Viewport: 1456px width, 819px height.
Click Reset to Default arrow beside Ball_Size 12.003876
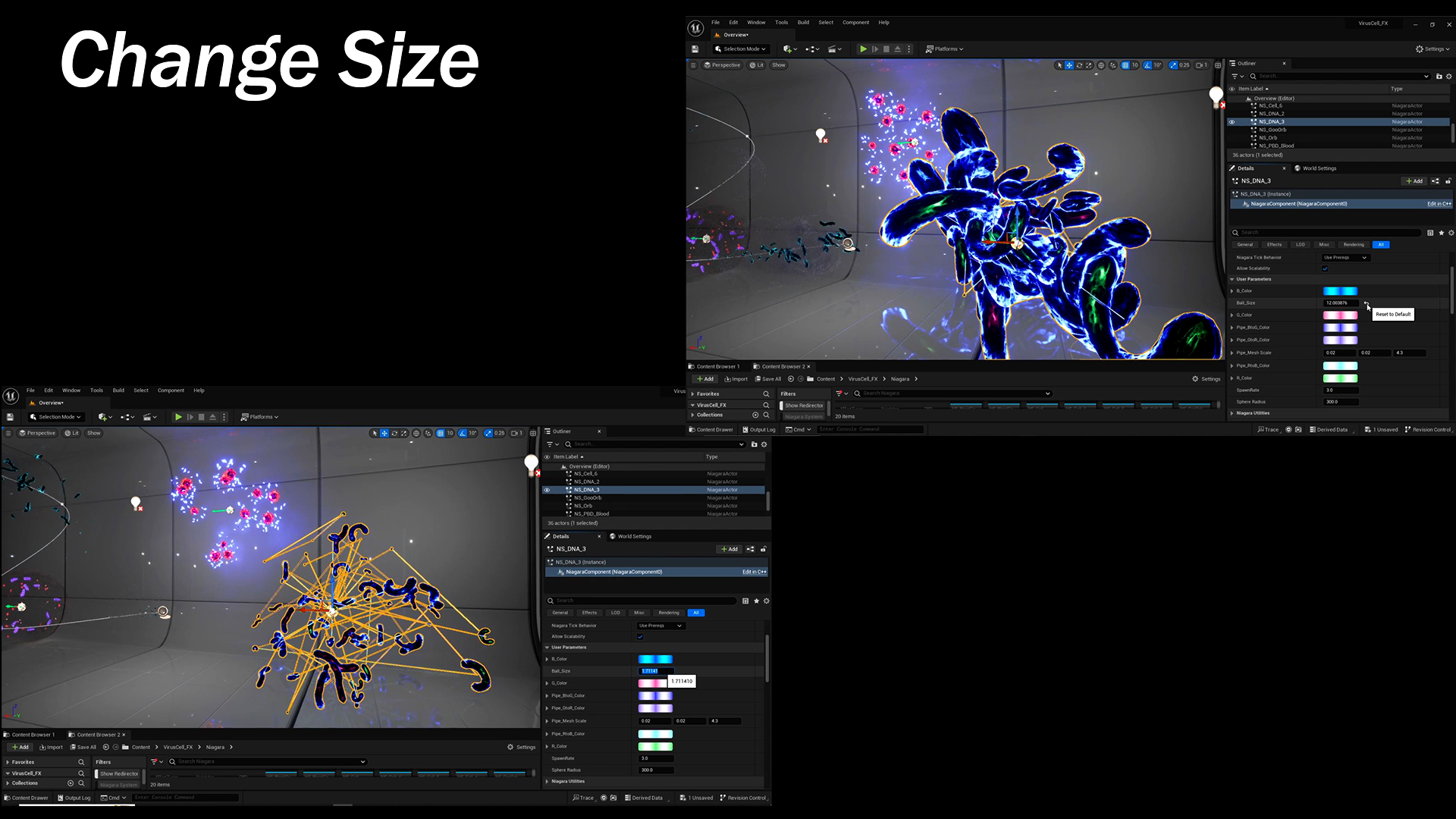tap(1367, 303)
